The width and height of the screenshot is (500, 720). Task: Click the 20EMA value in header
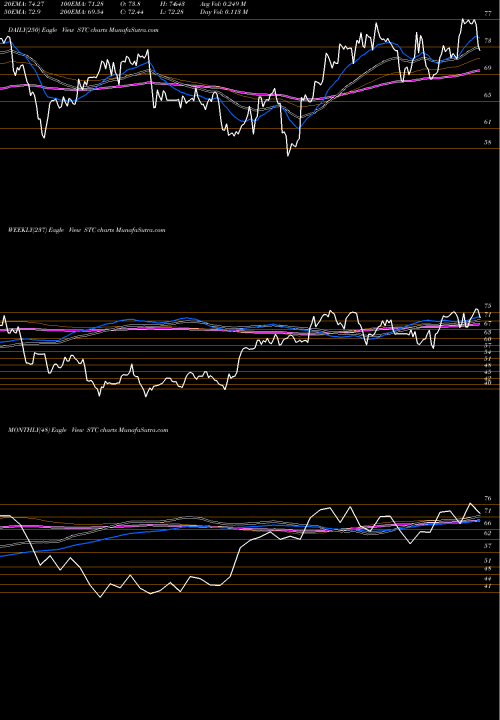tap(24, 4)
